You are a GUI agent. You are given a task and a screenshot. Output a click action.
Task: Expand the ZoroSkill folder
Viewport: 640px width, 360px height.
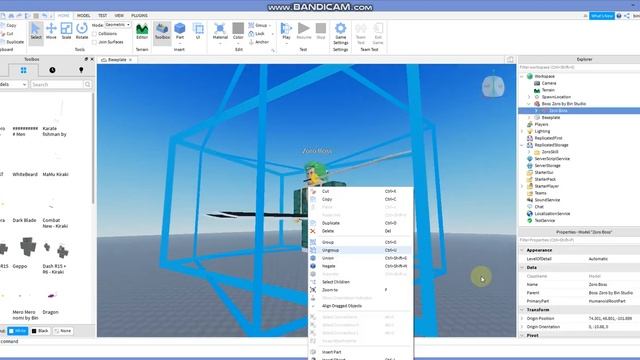pos(529,152)
